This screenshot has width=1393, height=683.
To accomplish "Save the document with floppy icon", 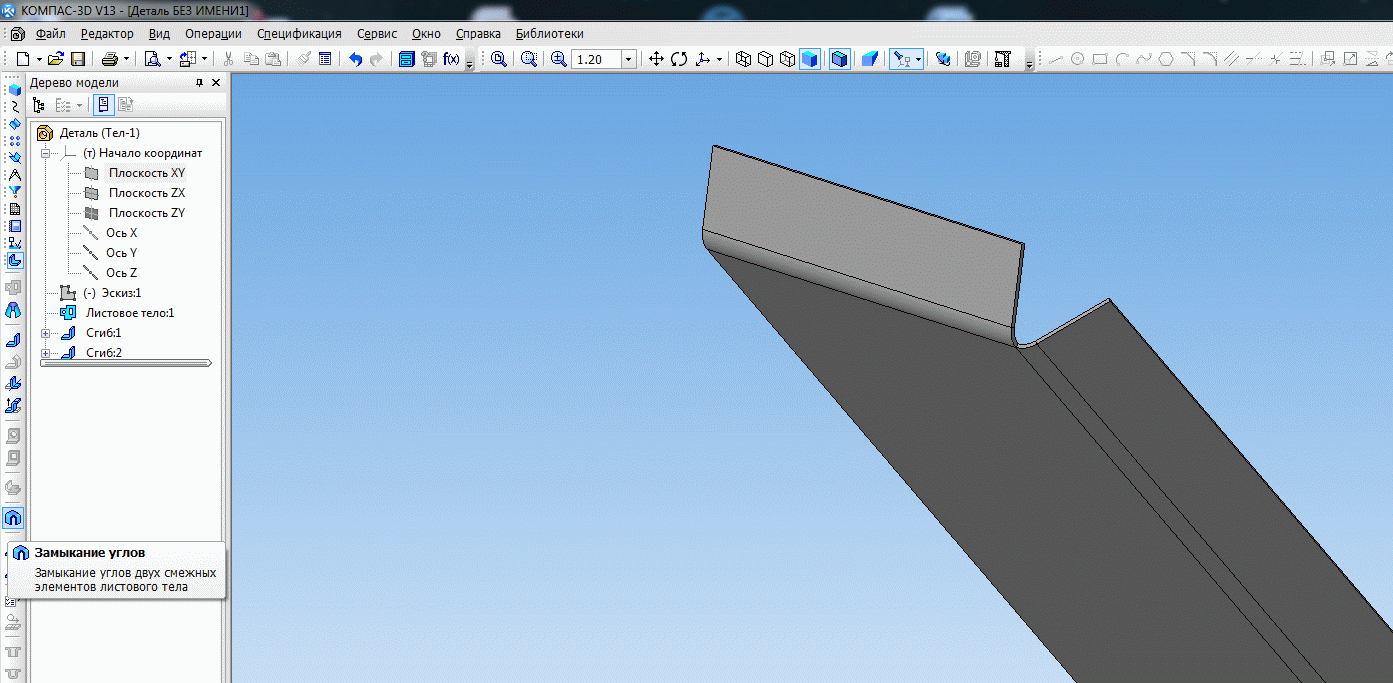I will coord(77,59).
